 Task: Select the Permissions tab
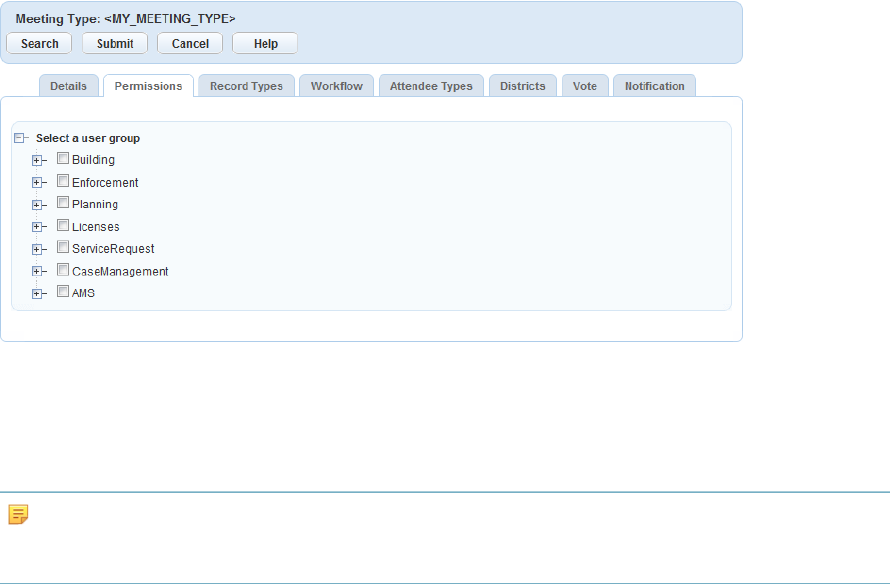pyautogui.click(x=148, y=86)
